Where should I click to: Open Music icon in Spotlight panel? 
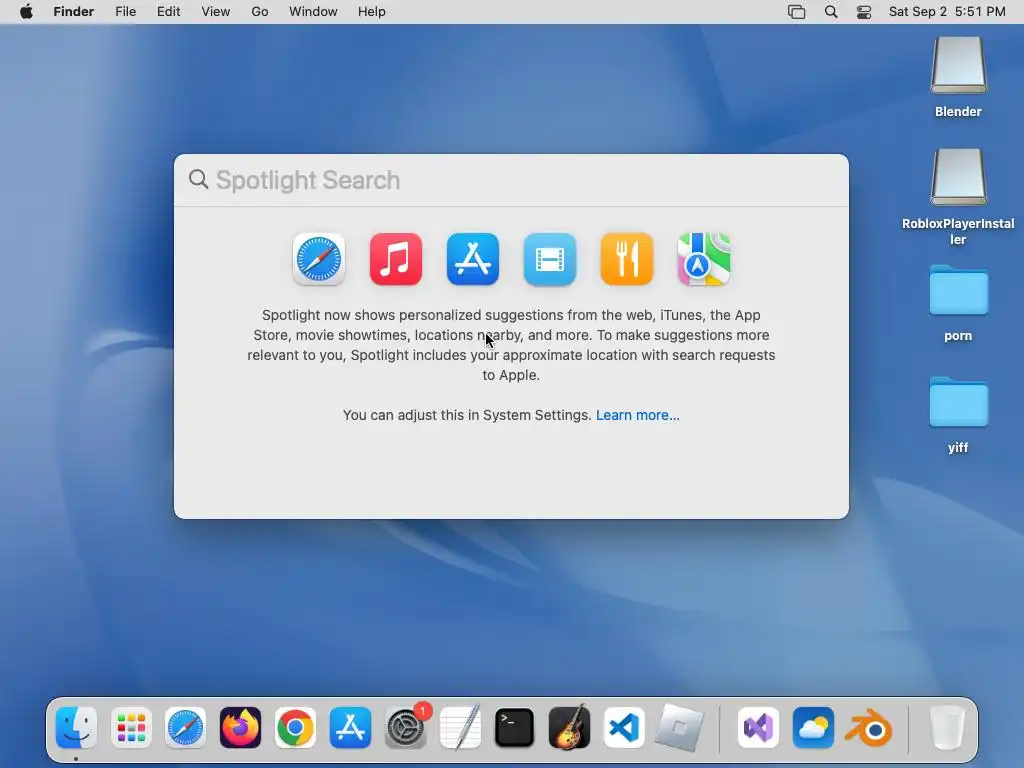(x=396, y=259)
